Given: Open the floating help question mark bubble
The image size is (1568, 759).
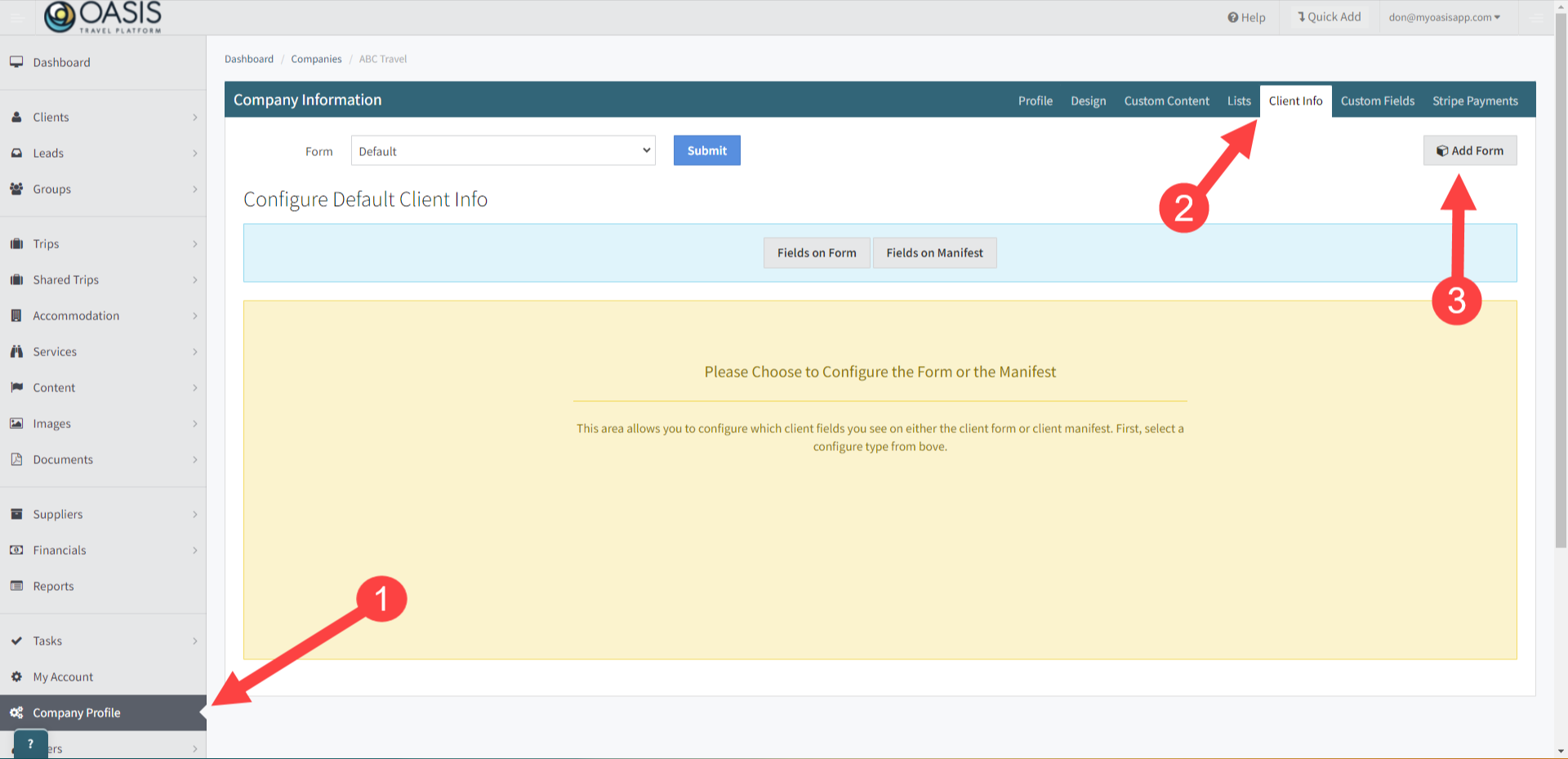Looking at the screenshot, I should click(x=30, y=743).
